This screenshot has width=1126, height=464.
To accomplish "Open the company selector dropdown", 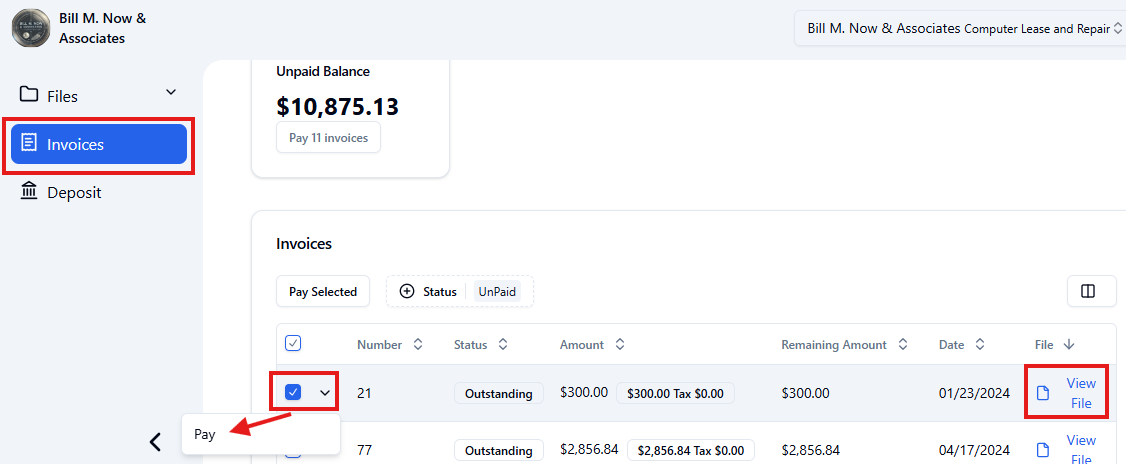I will [x=959, y=29].
